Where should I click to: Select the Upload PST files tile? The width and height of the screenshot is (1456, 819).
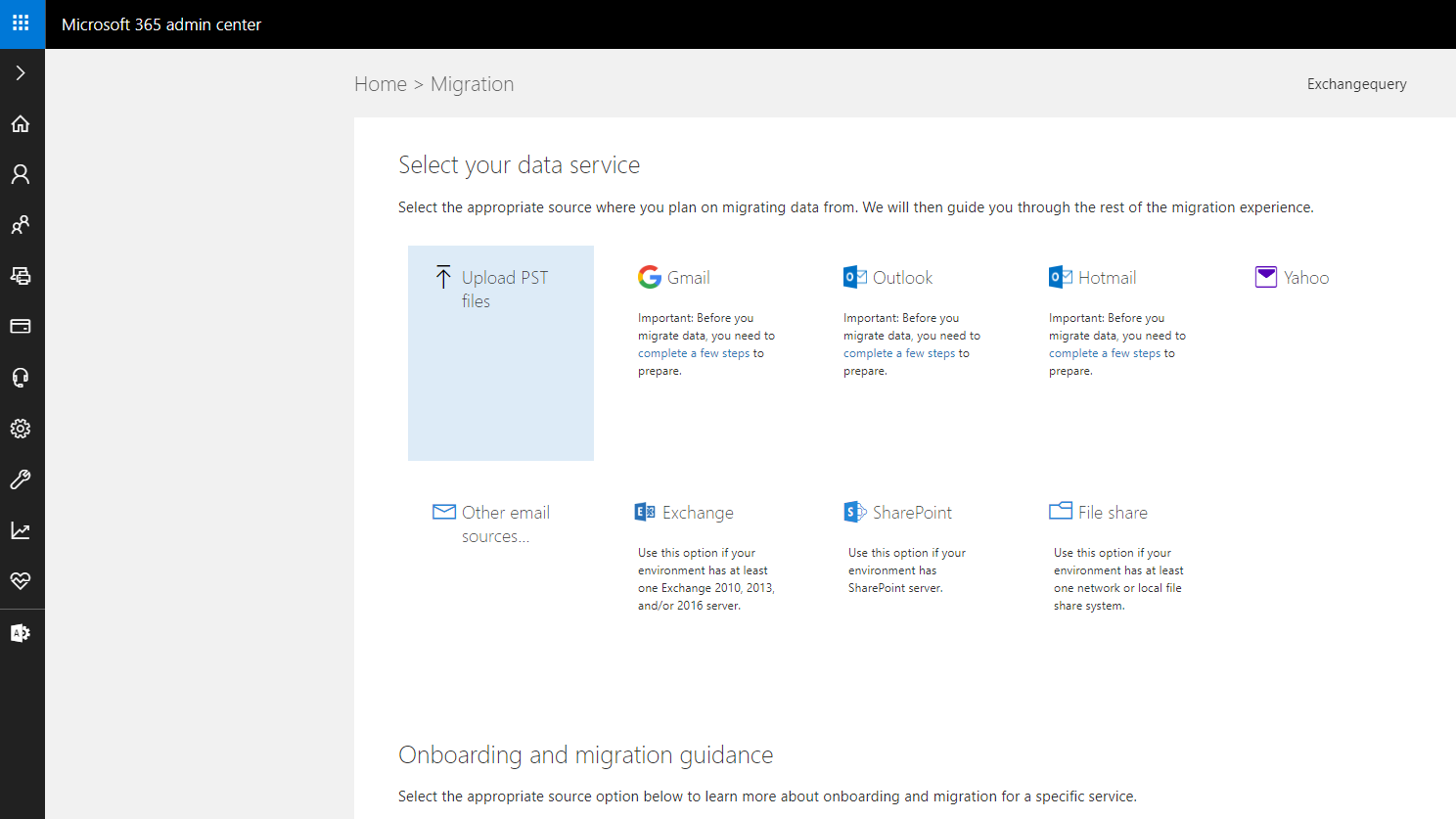tap(500, 352)
